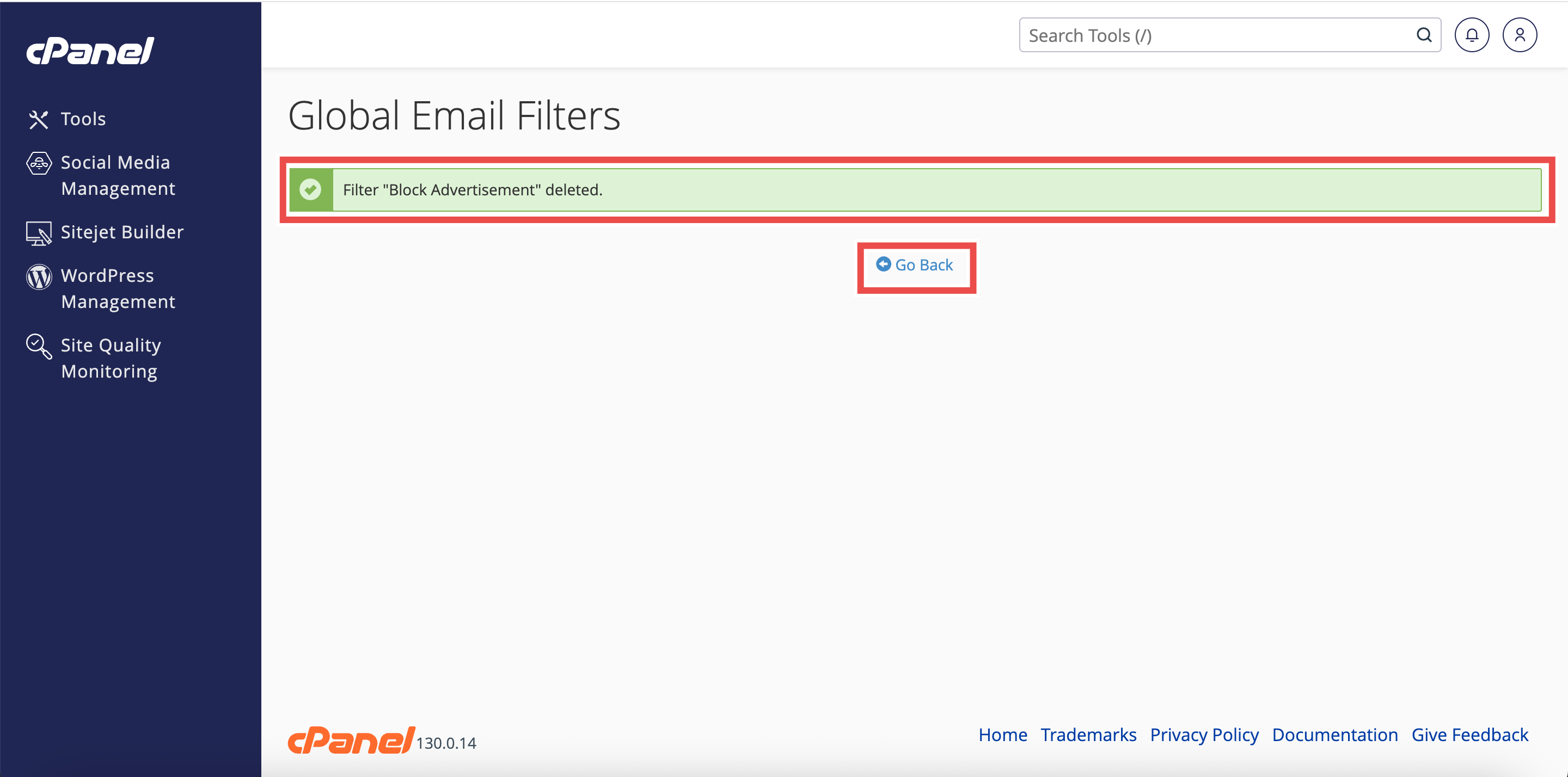The width and height of the screenshot is (1568, 777).
Task: Open the Documentation footer link
Action: click(x=1334, y=735)
